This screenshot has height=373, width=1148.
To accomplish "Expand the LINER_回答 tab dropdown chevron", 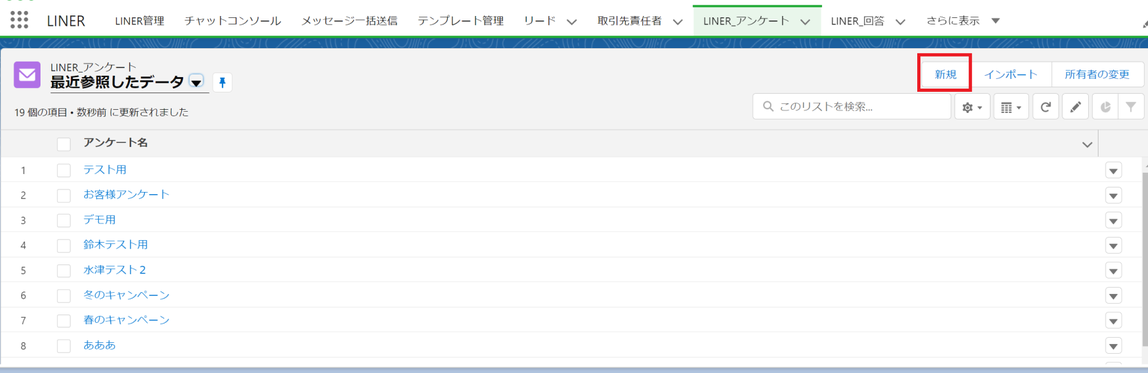I will [x=900, y=21].
